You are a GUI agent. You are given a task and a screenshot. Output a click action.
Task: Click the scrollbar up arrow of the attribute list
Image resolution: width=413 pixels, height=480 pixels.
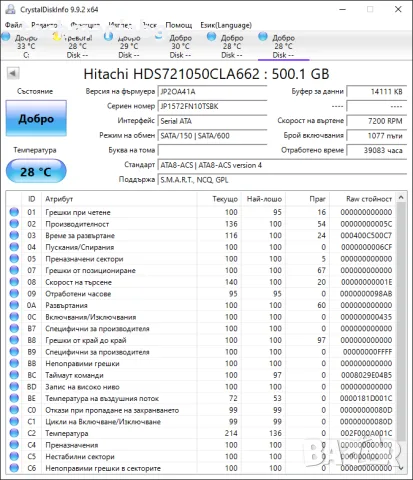pyautogui.click(x=401, y=198)
